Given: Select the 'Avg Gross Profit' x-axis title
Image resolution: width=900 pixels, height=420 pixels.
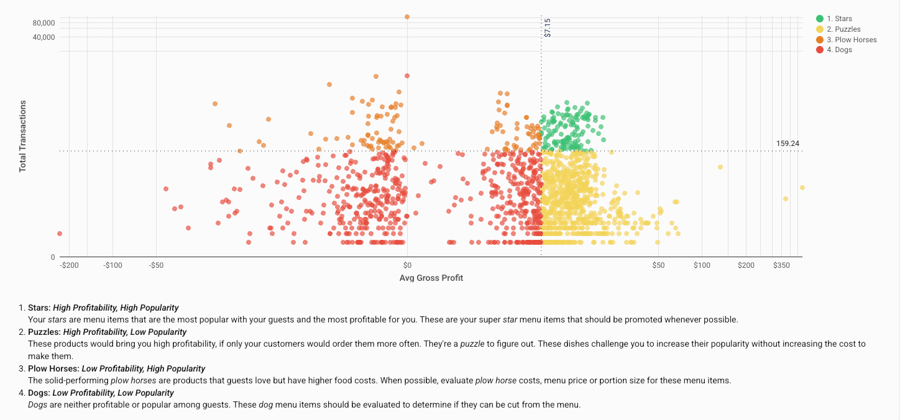Looking at the screenshot, I should tap(431, 278).
